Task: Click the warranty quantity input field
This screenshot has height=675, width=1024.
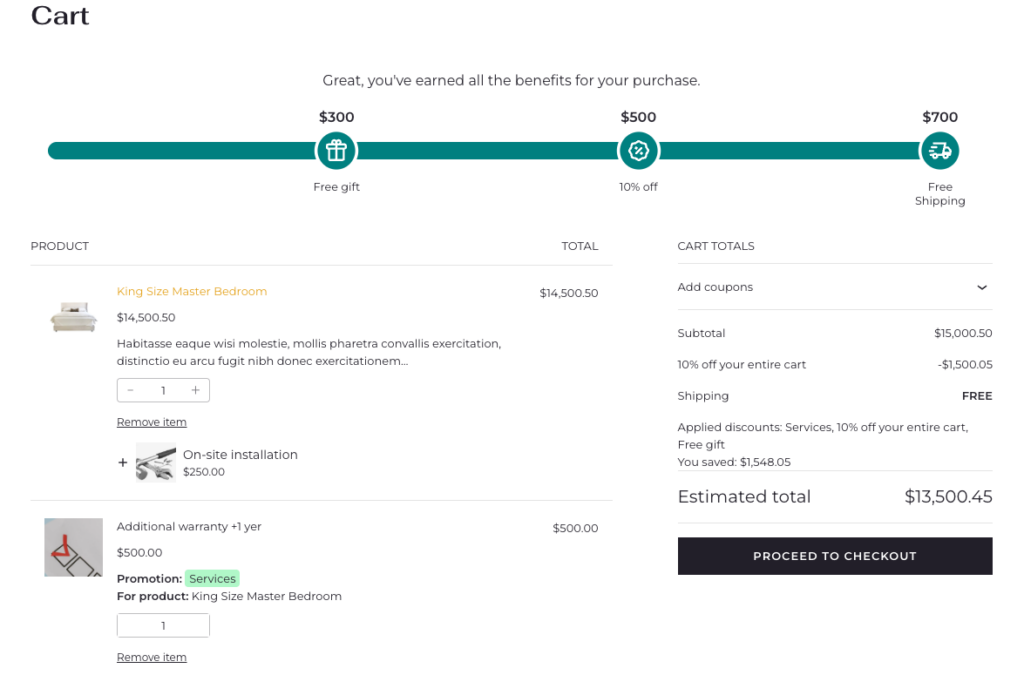Action: (x=163, y=626)
